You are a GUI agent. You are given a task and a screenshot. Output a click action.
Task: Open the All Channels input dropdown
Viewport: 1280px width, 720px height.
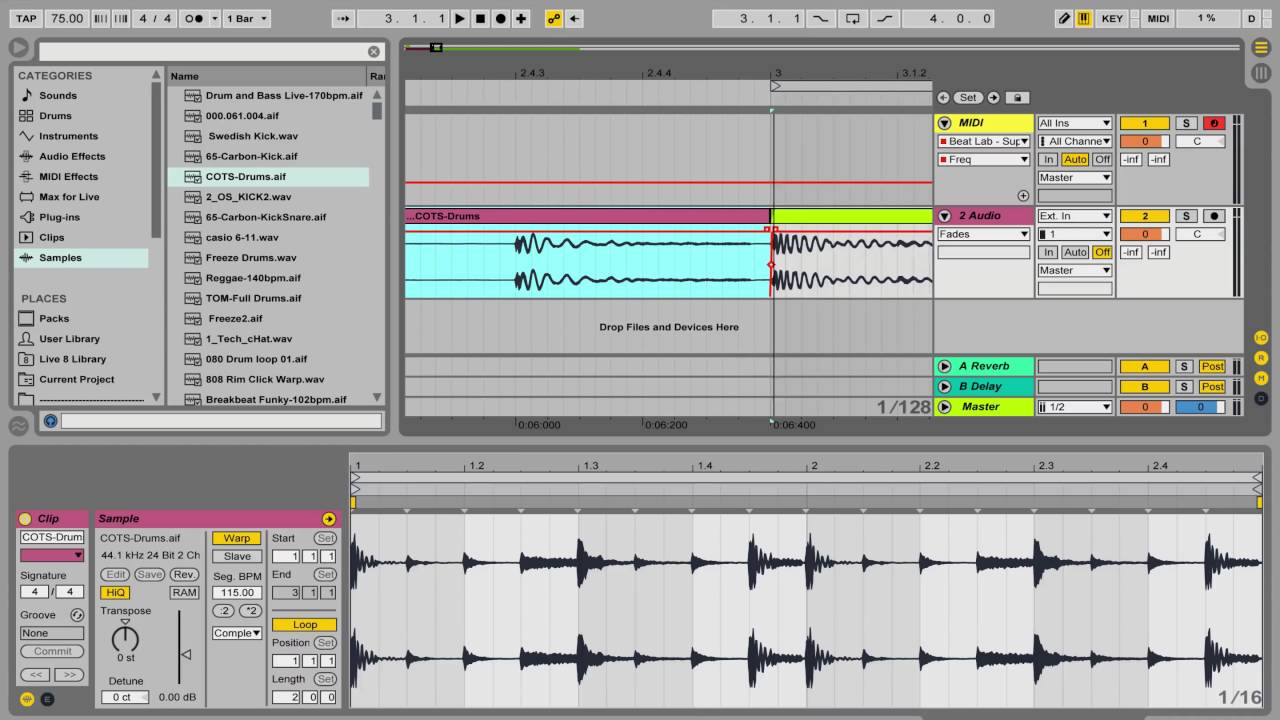tap(1075, 141)
